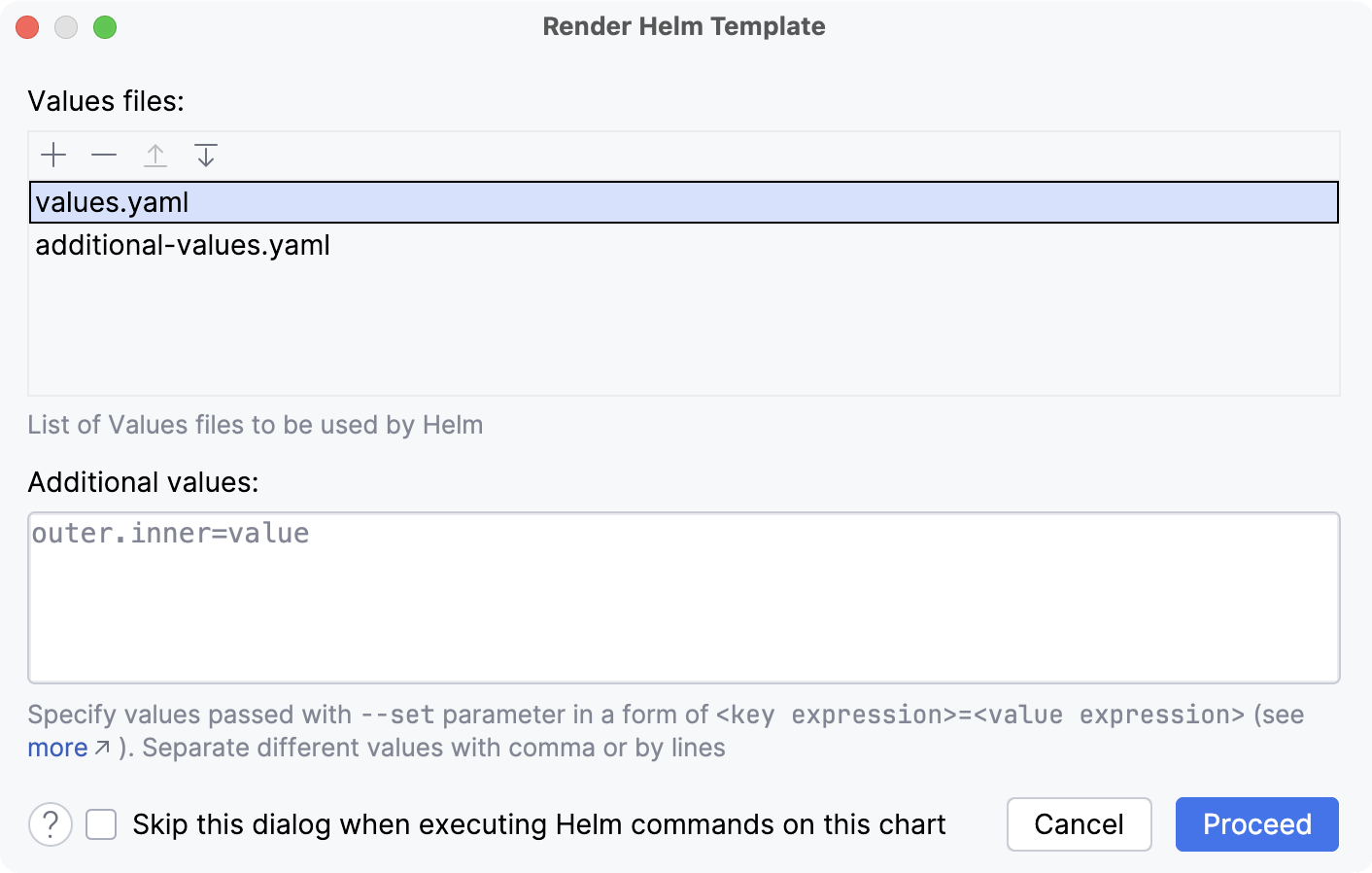Screen dimensions: 1372x873
Task: Select the additional-values.yaml entry
Action: [183, 245]
